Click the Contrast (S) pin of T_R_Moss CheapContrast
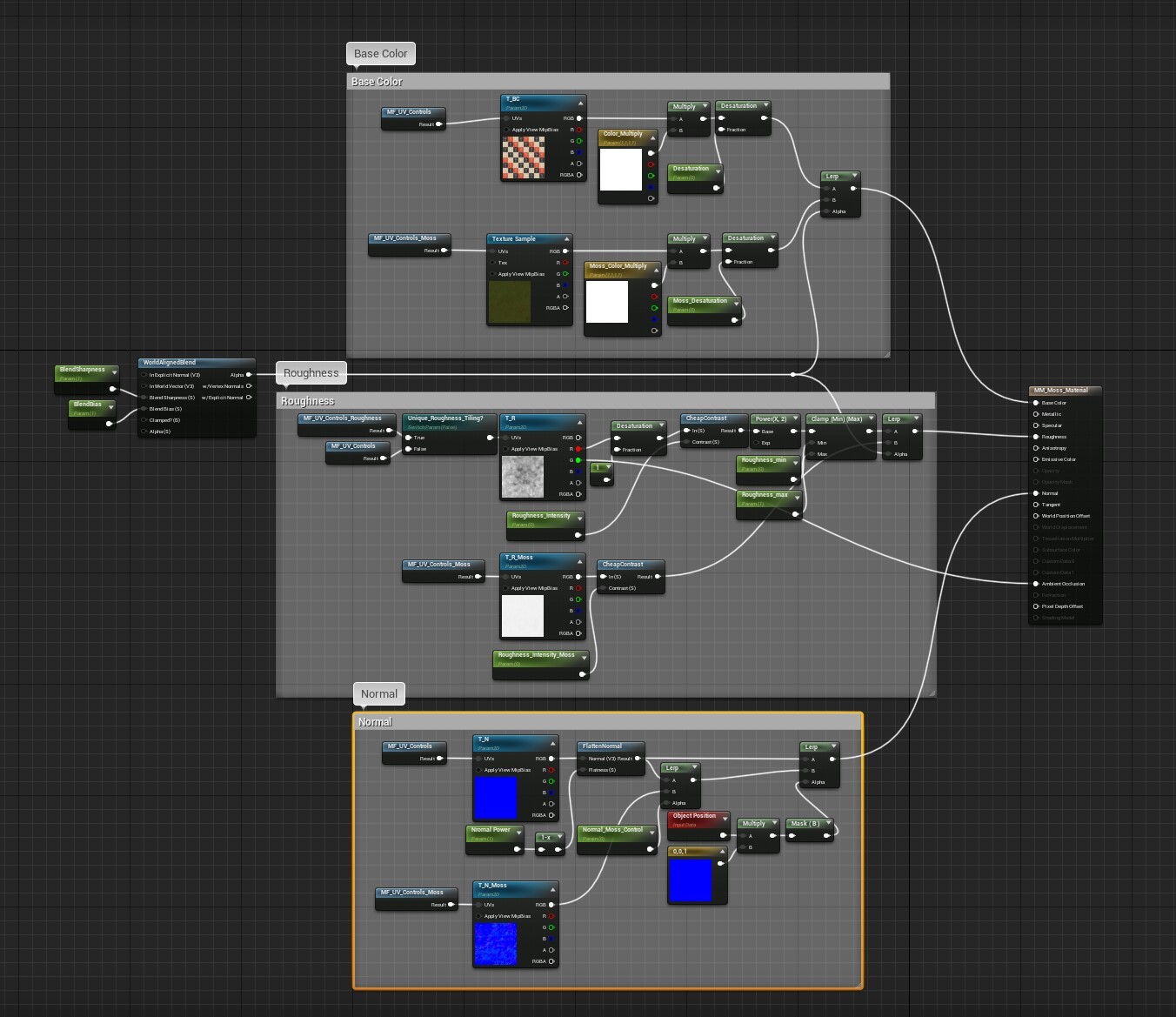Image resolution: width=1176 pixels, height=1017 pixels. coord(602,588)
